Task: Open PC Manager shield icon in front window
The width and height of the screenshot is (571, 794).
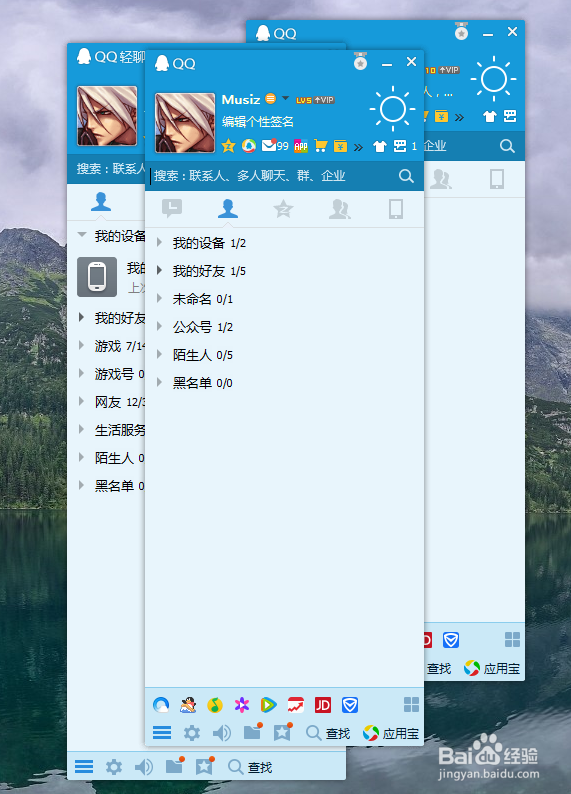Action: (x=350, y=704)
